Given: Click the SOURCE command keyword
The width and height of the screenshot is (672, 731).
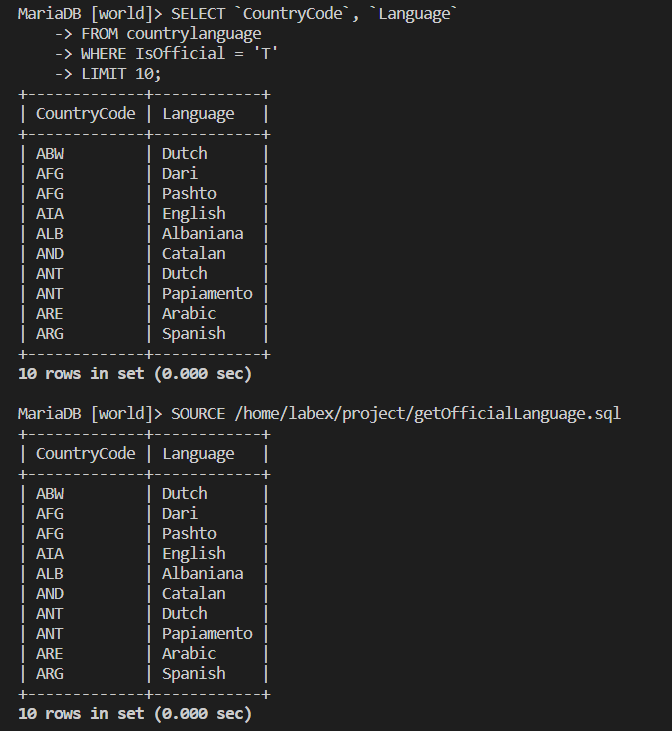Looking at the screenshot, I should (198, 414).
